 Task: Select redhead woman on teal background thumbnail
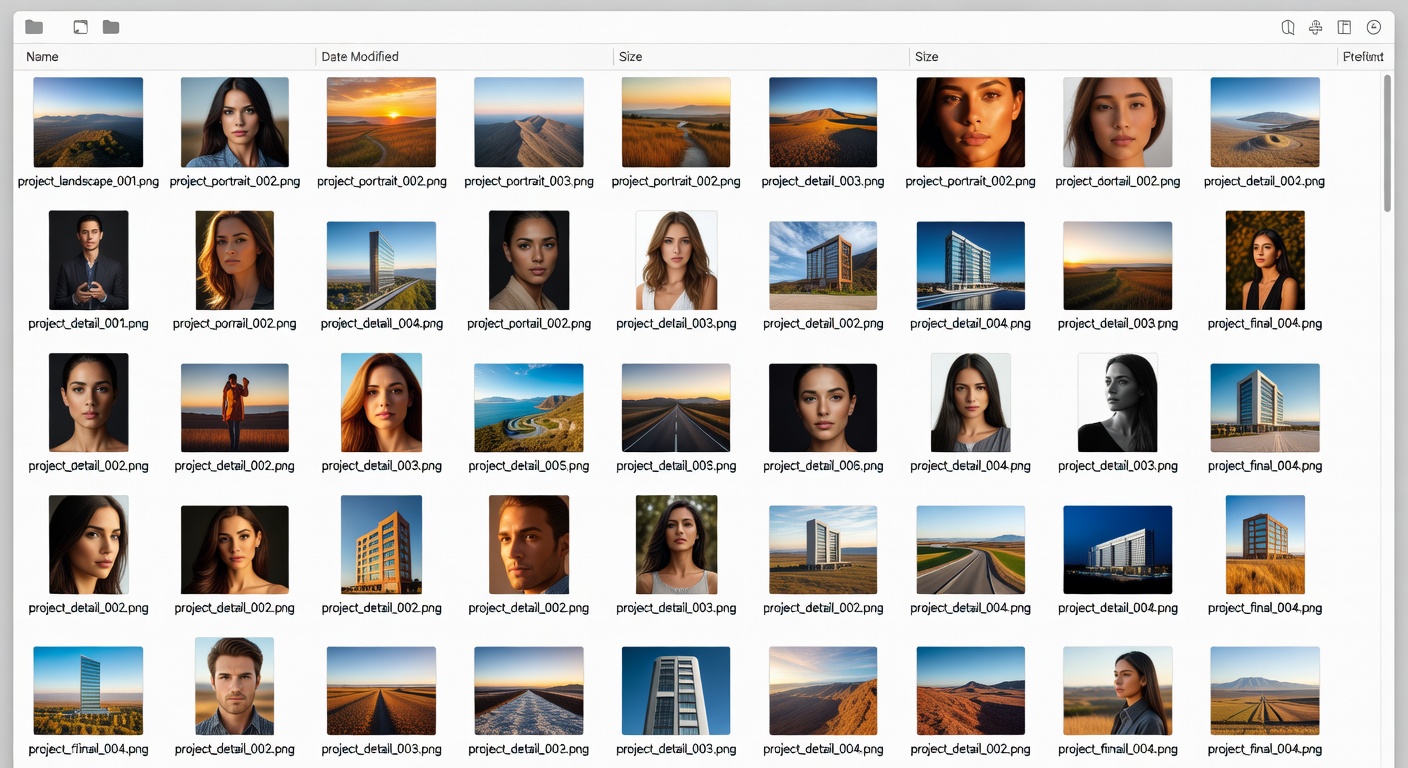[381, 402]
